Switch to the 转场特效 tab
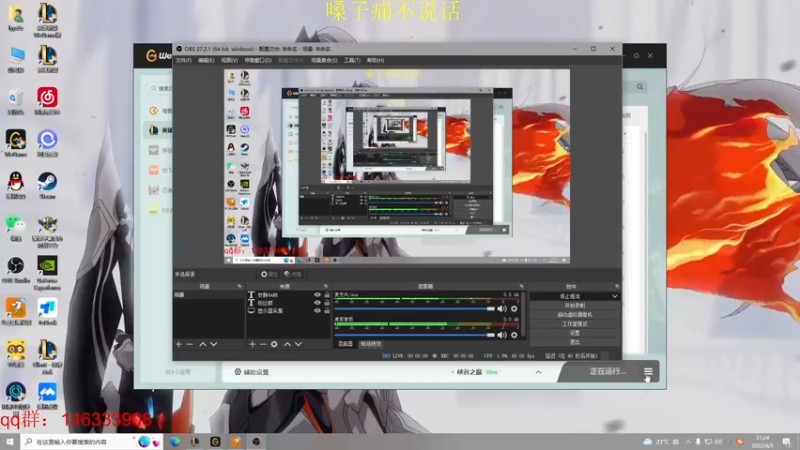800x450 pixels. [x=371, y=344]
